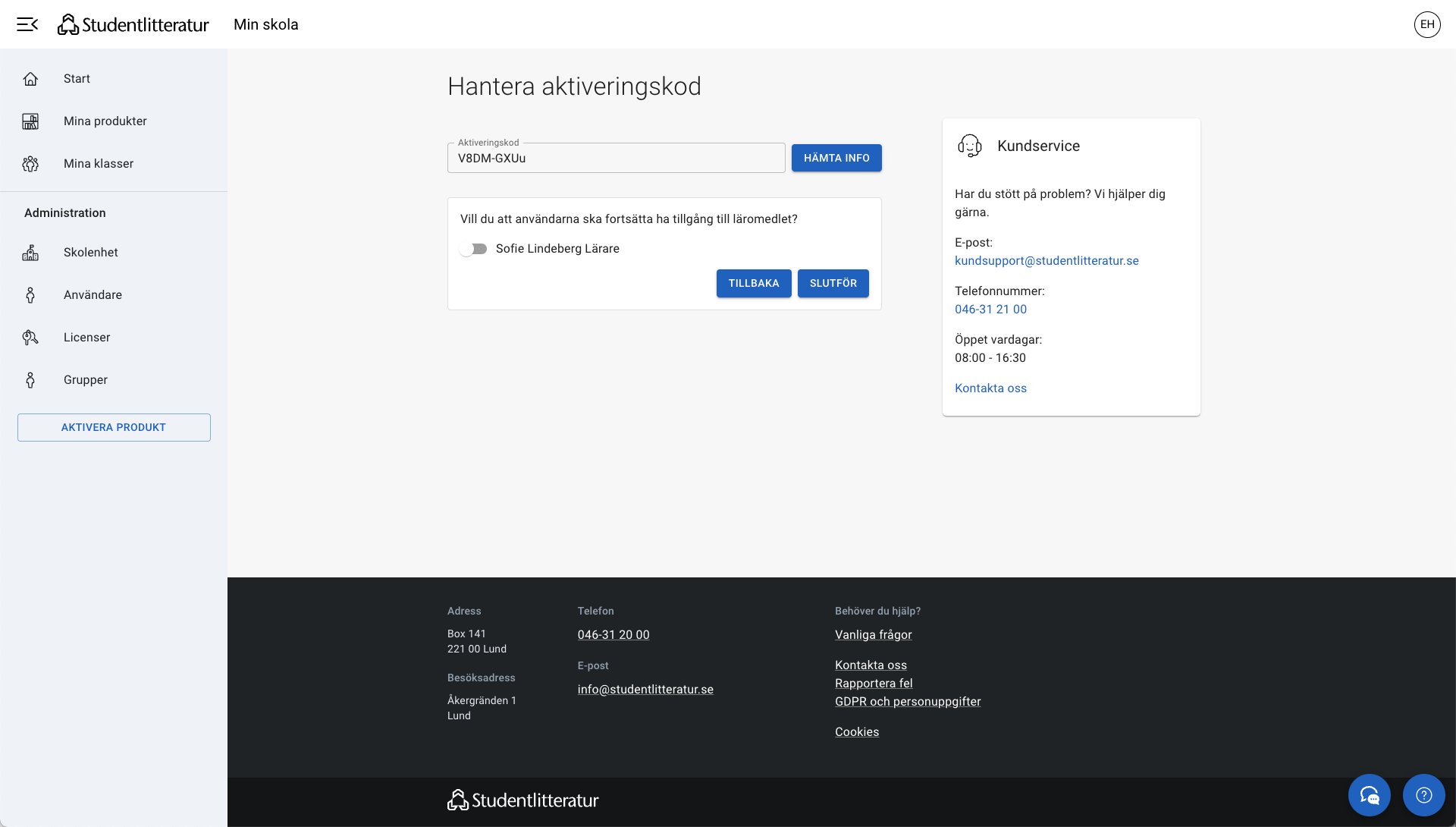
Task: Open the chat bubble support button
Action: [x=1369, y=794]
